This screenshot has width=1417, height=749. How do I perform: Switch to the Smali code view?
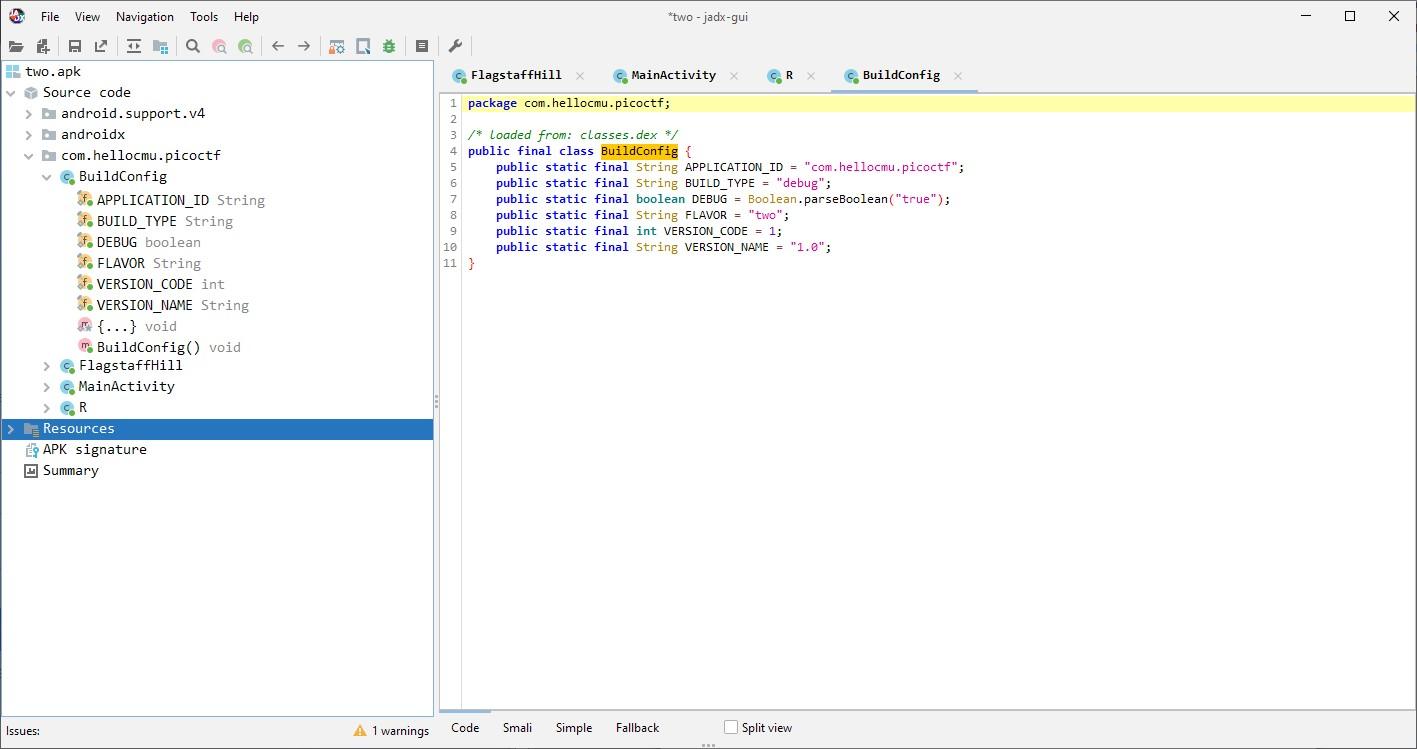tap(517, 728)
